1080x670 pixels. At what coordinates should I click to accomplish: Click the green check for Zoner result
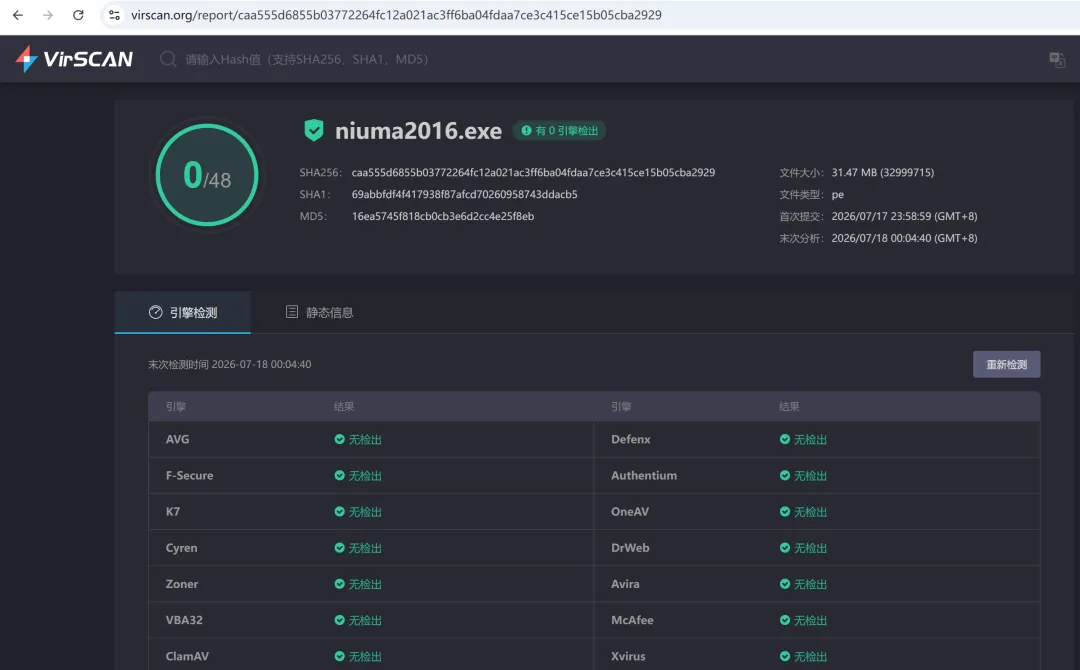(340, 584)
